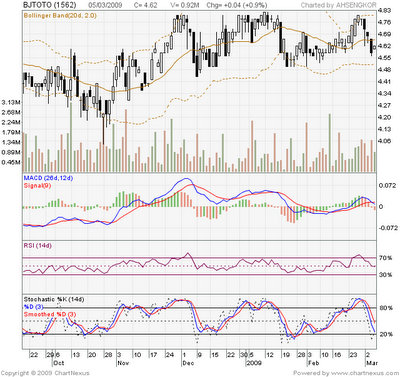This screenshot has width=400, height=377.
Task: Click the Bollinger Band(20d, 2.0) label
Action: coord(60,15)
